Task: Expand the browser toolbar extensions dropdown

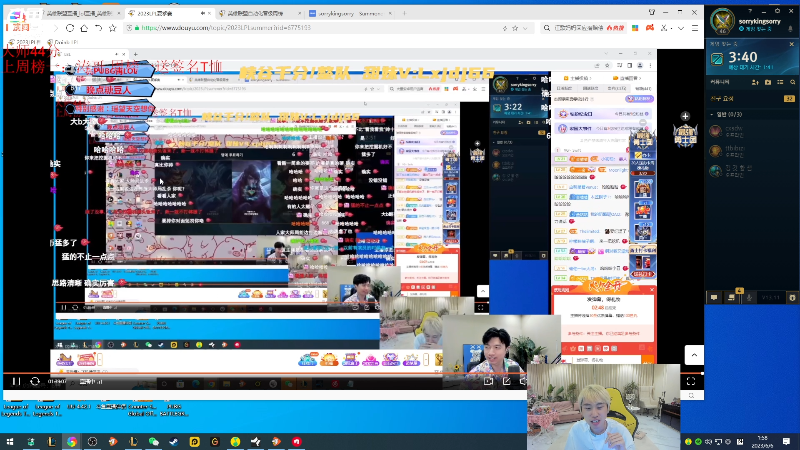Action: 681,28
